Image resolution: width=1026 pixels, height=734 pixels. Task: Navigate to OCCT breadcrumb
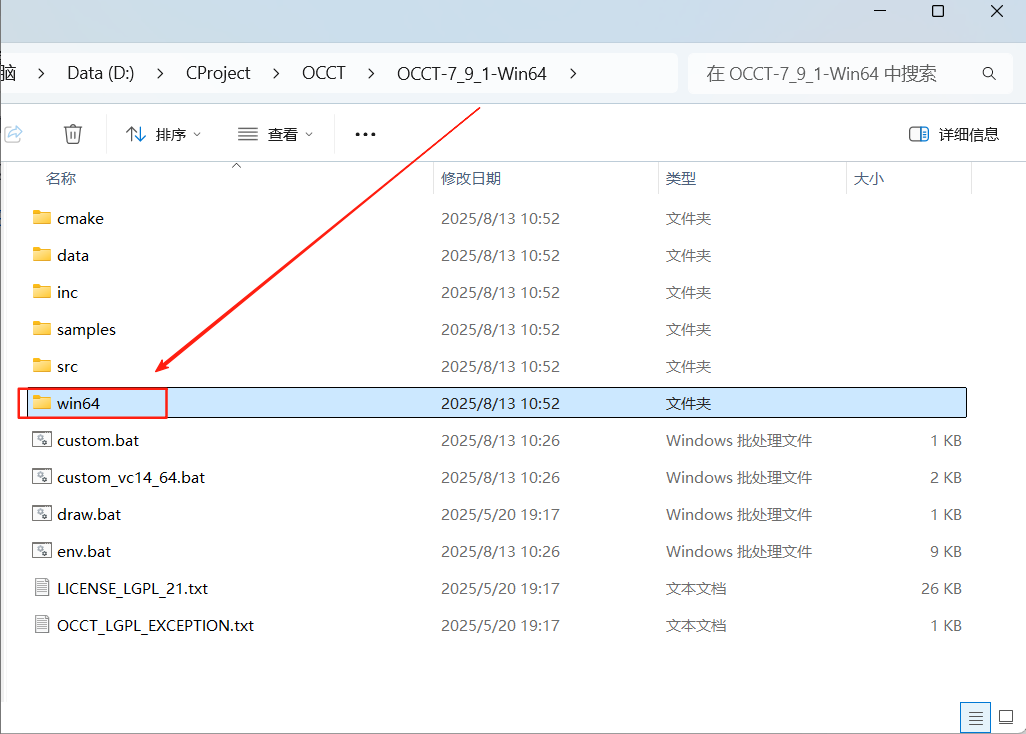tap(323, 73)
